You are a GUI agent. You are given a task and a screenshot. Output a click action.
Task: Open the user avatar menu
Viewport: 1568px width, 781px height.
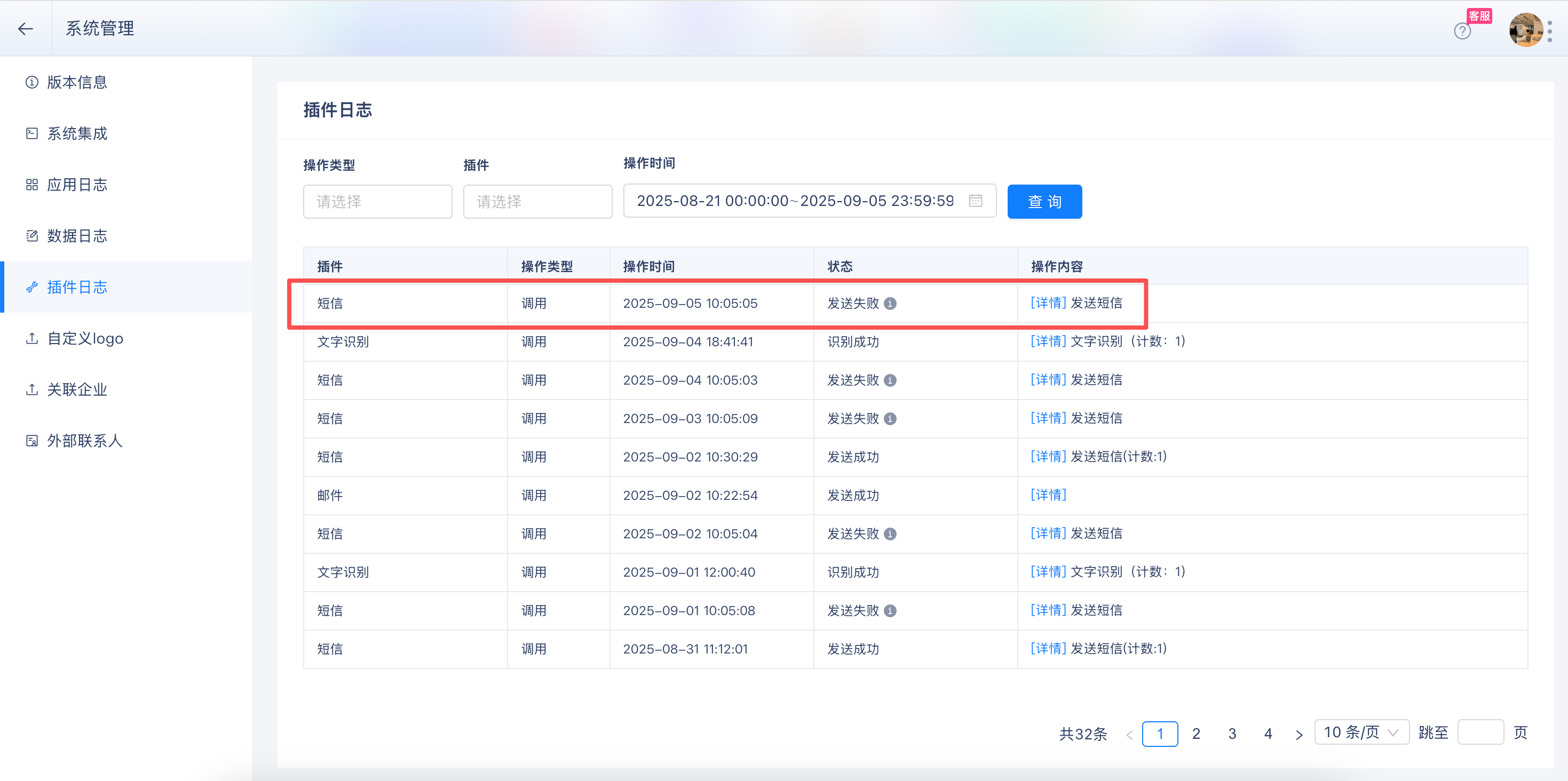(1525, 29)
